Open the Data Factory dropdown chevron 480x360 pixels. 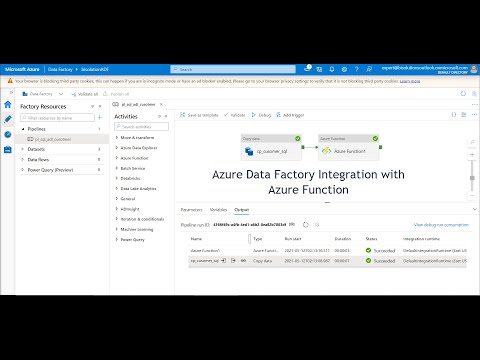[61, 94]
